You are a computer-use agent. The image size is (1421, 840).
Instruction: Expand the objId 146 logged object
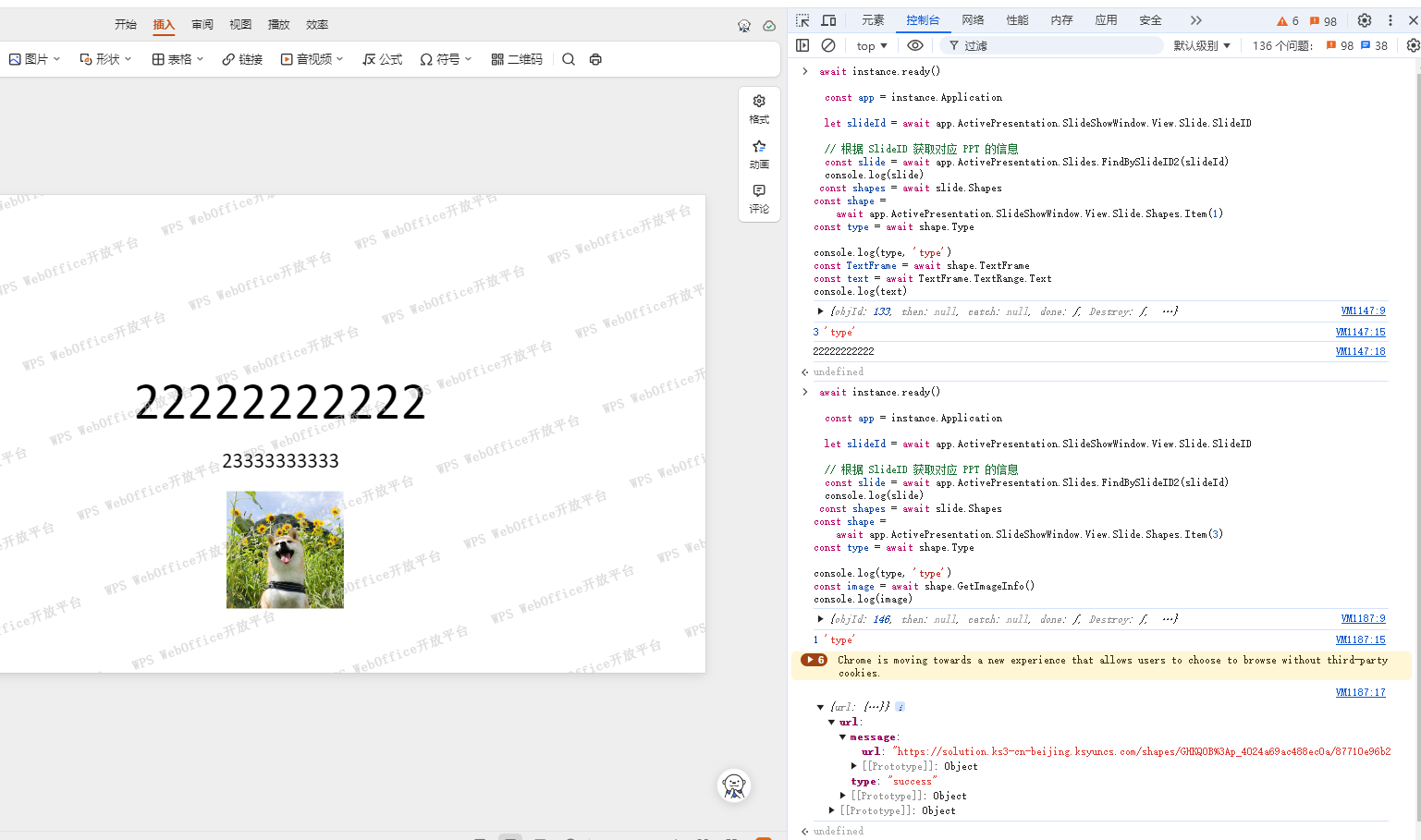[820, 619]
